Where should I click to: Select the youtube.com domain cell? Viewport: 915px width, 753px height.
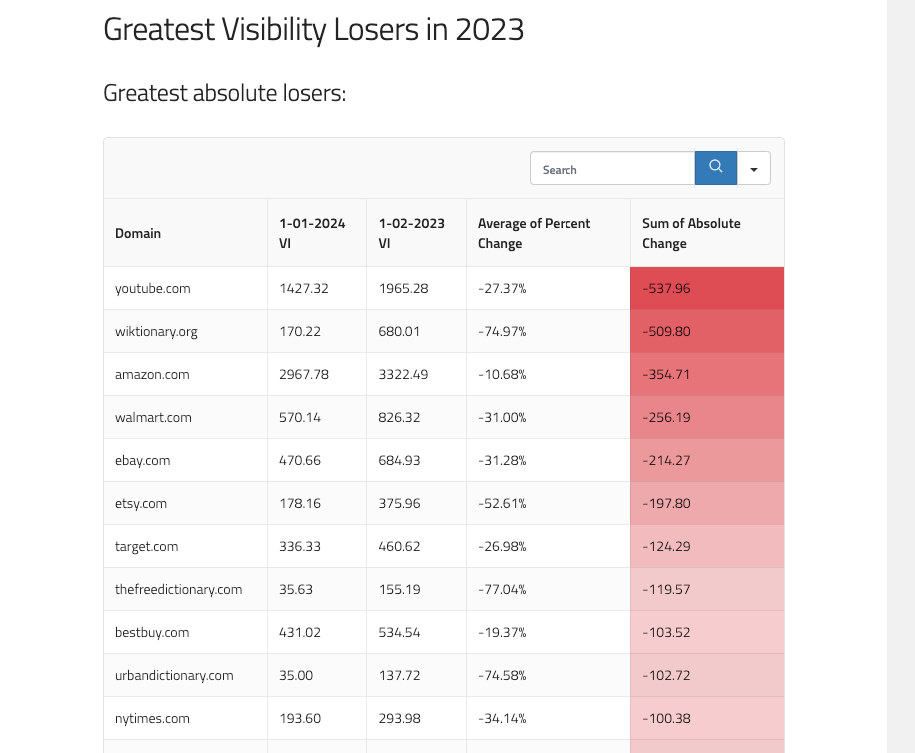[153, 288]
